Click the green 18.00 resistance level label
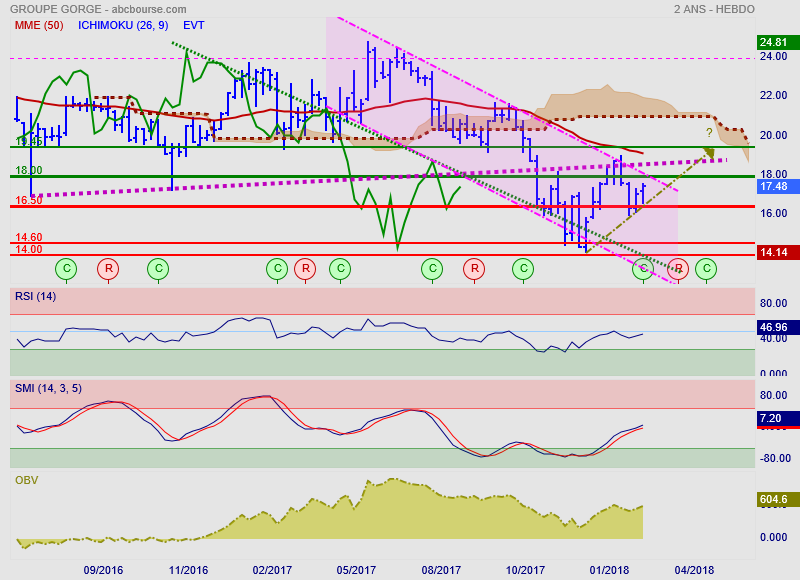The image size is (800, 580). [29, 170]
